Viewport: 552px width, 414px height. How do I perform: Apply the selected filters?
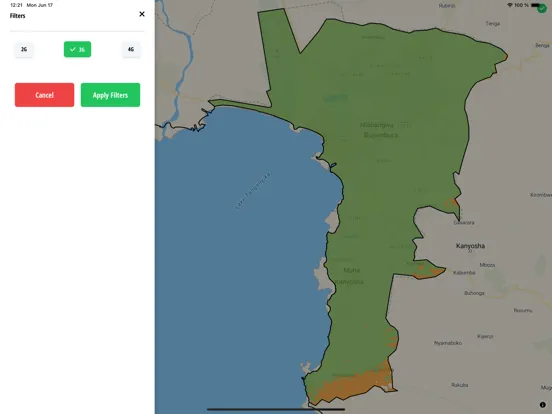pos(111,95)
